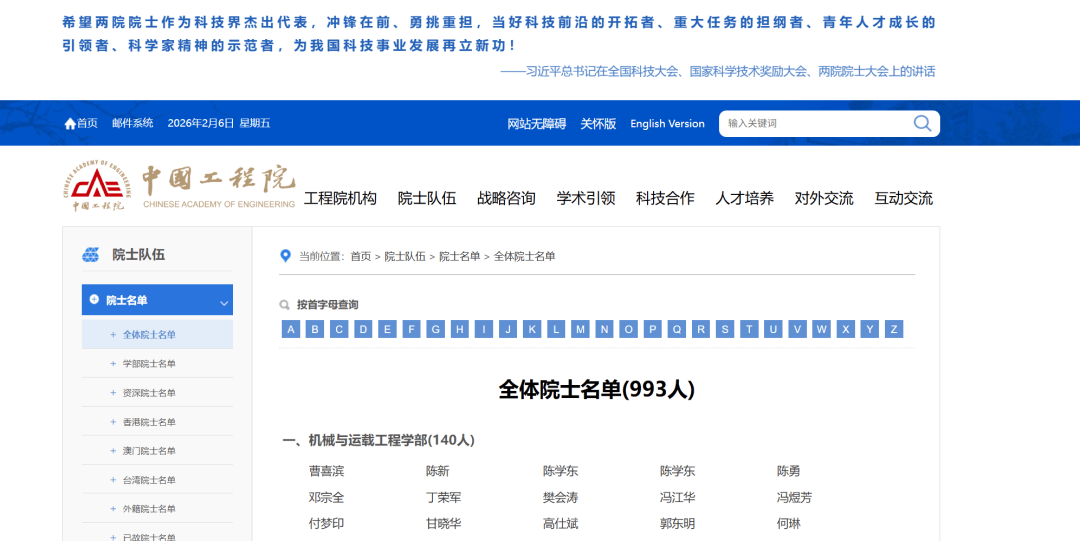Click the home icon beside 首页

[70, 124]
